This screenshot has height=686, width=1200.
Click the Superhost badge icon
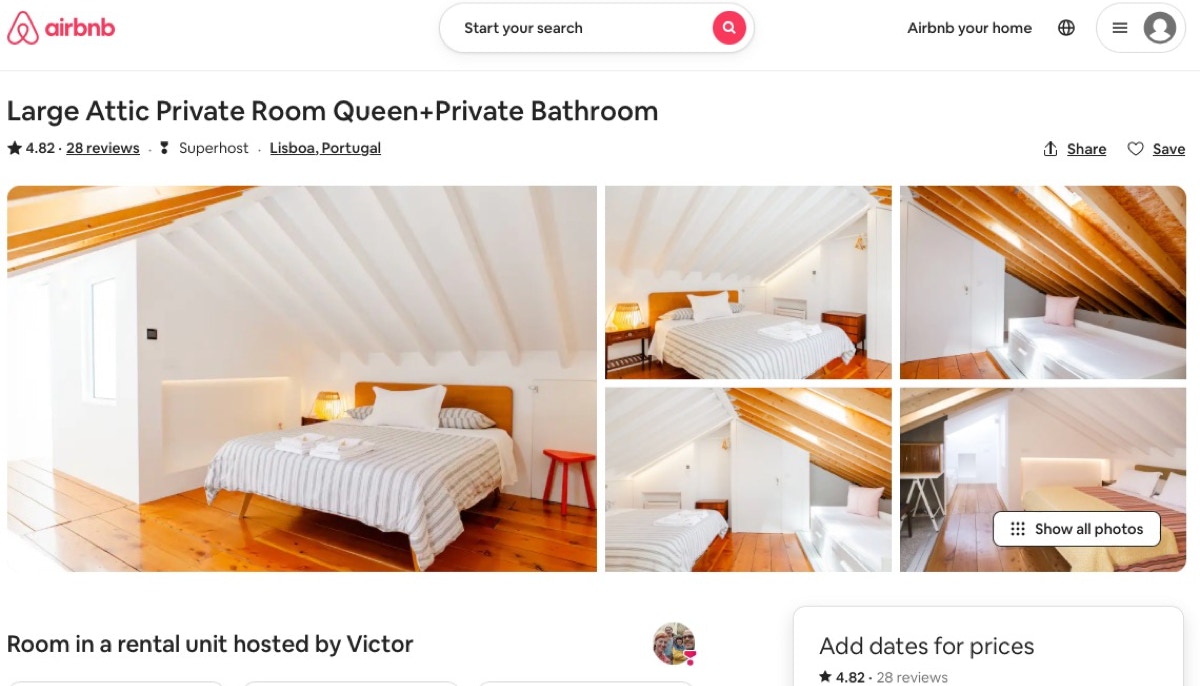[x=165, y=148]
